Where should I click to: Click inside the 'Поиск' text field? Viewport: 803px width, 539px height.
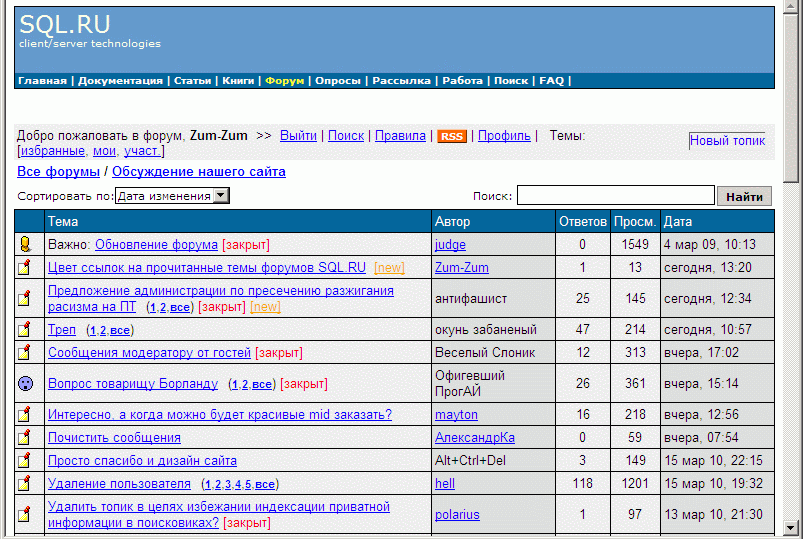tap(615, 196)
